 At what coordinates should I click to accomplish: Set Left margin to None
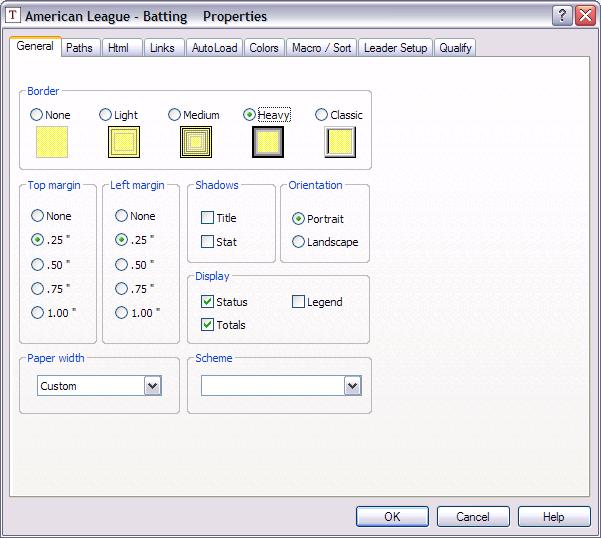click(x=121, y=216)
